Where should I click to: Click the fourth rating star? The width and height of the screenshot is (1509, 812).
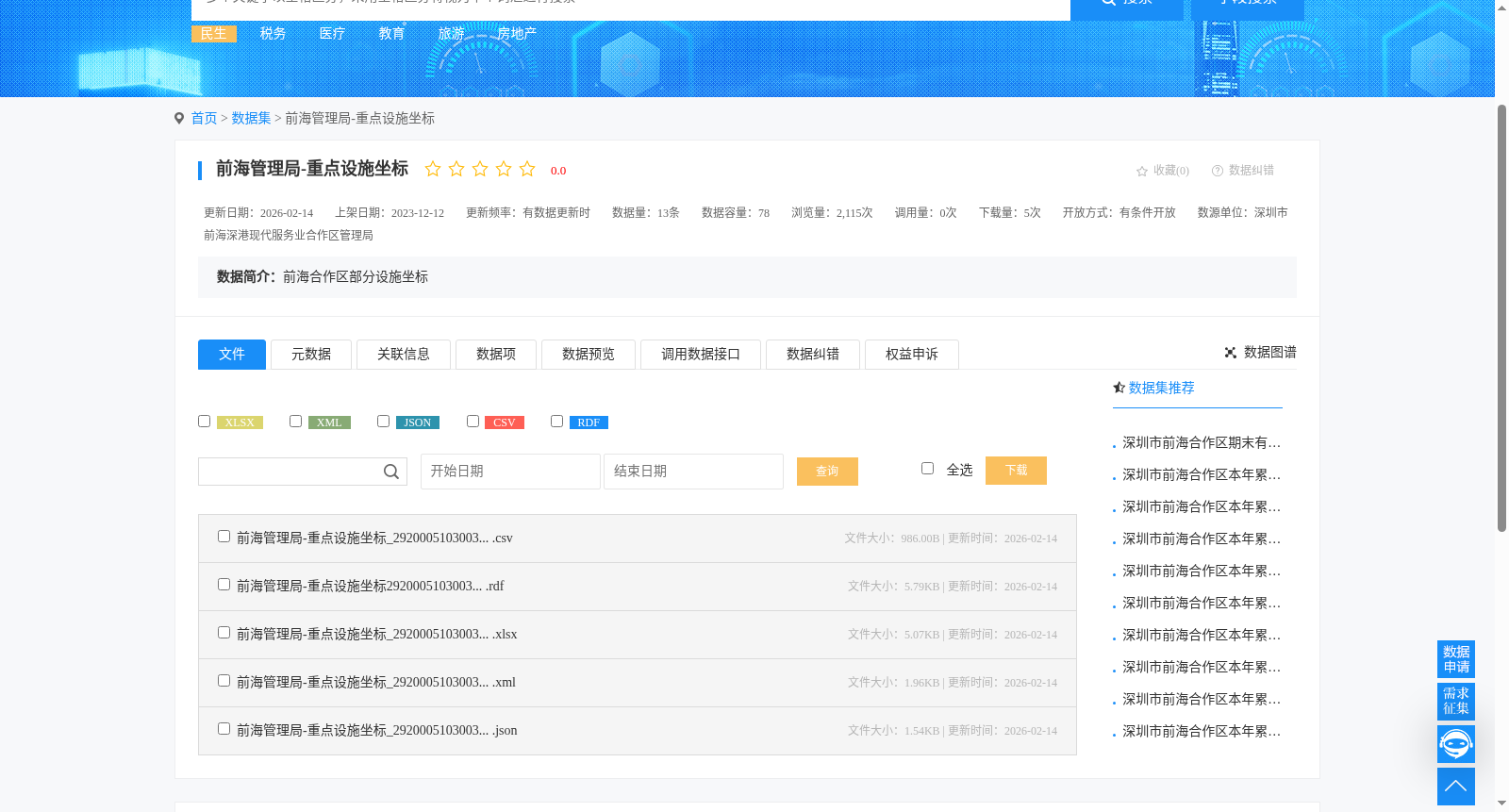click(x=504, y=169)
